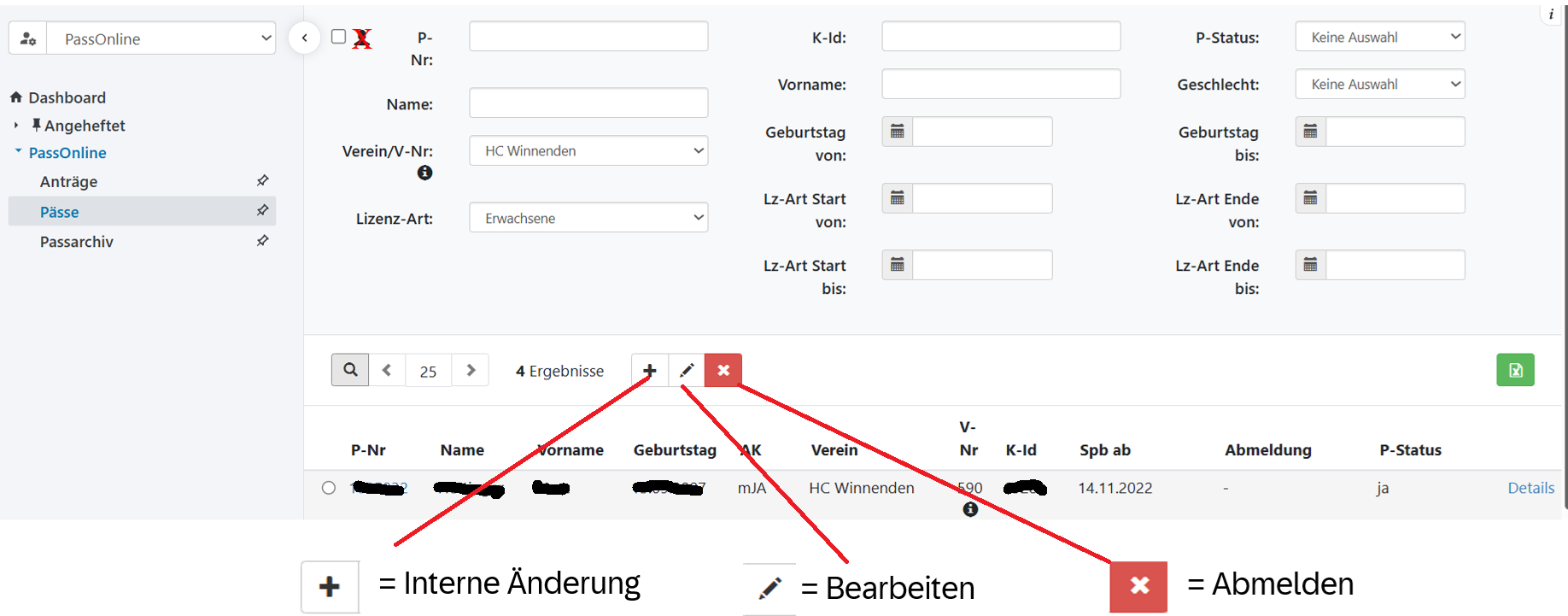Go to next results page
This screenshot has width=1568, height=616.
(x=471, y=370)
